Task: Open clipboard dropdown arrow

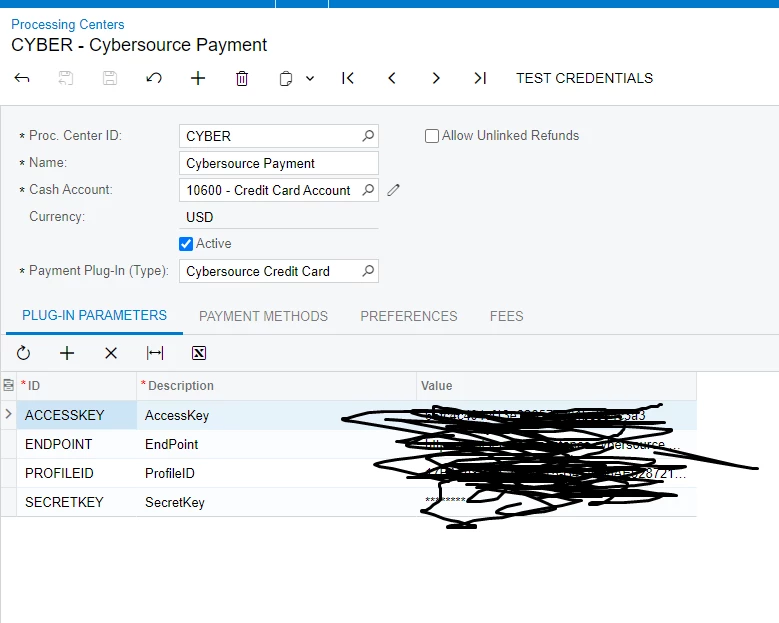Action: (310, 78)
